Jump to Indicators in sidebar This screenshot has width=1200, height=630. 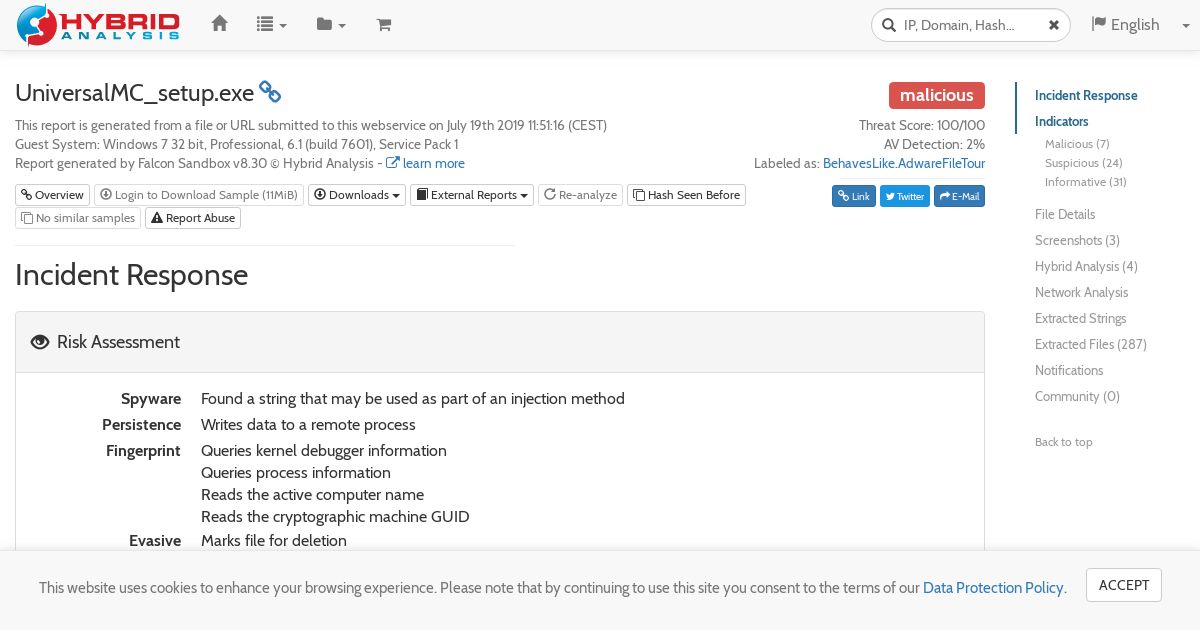click(x=1061, y=121)
